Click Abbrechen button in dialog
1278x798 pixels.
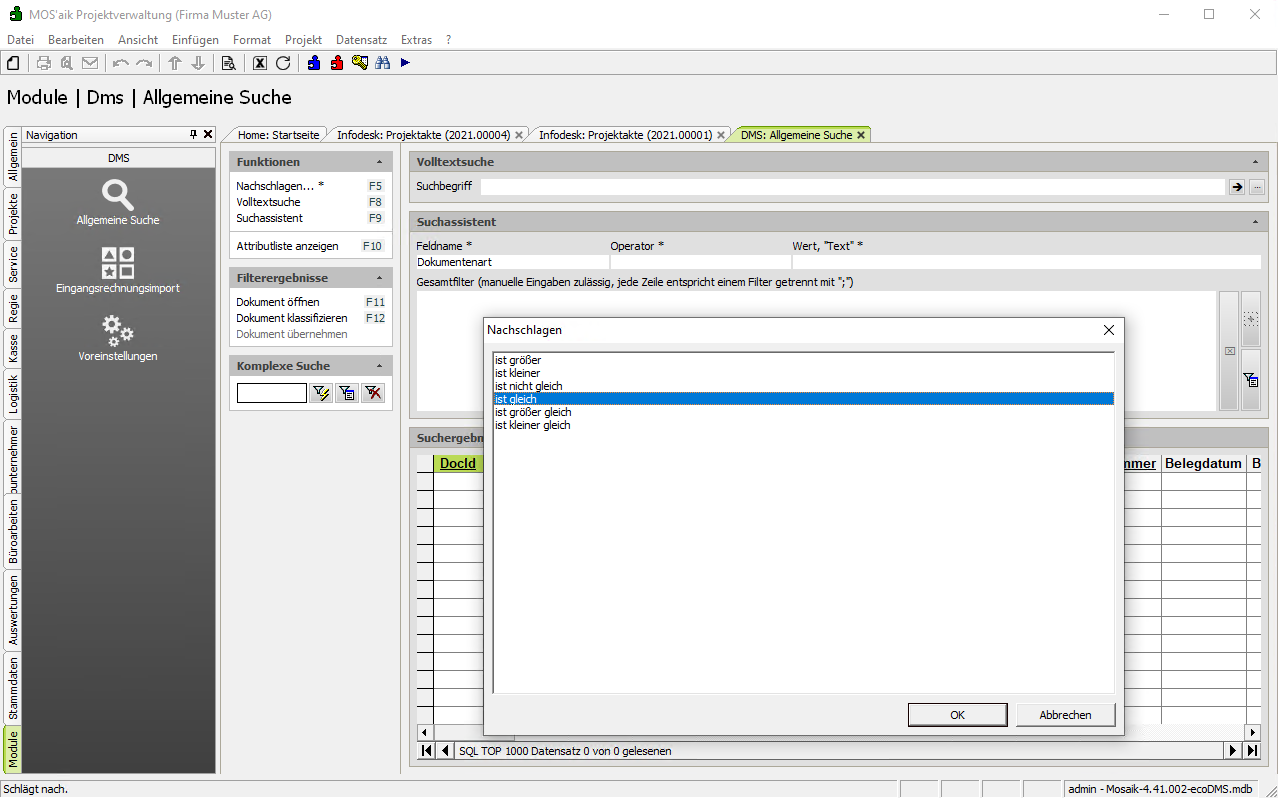click(1065, 715)
